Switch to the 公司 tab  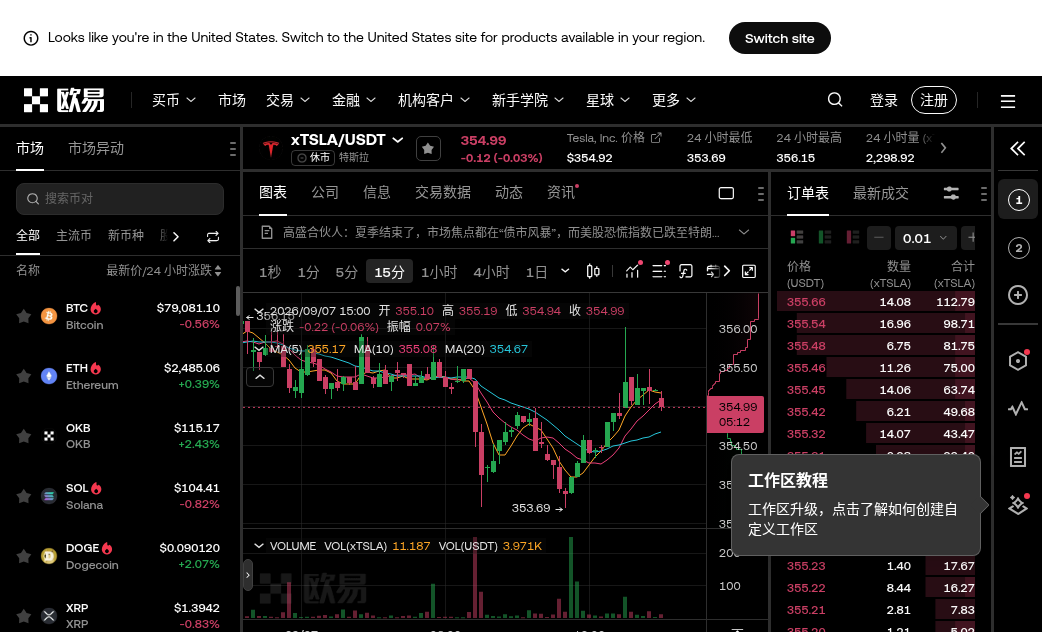click(325, 193)
